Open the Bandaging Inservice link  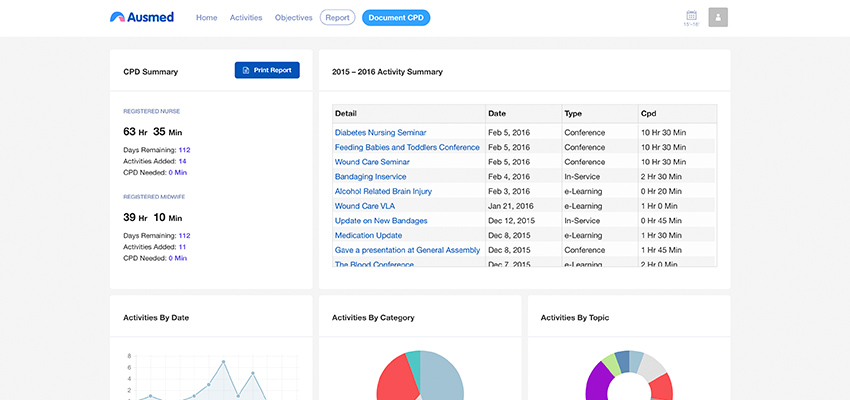point(370,177)
